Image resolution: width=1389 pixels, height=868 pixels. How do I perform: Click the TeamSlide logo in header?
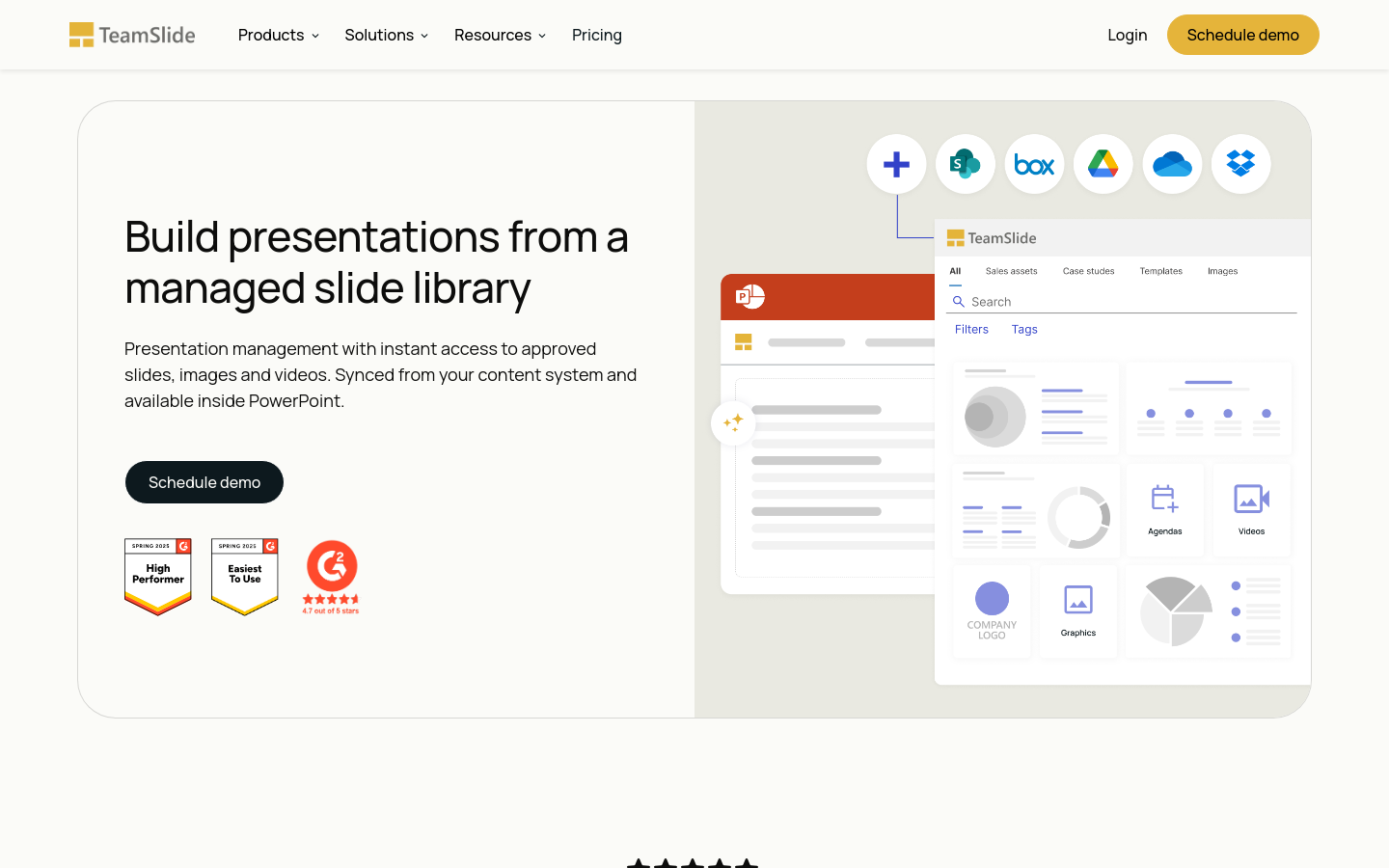(132, 35)
